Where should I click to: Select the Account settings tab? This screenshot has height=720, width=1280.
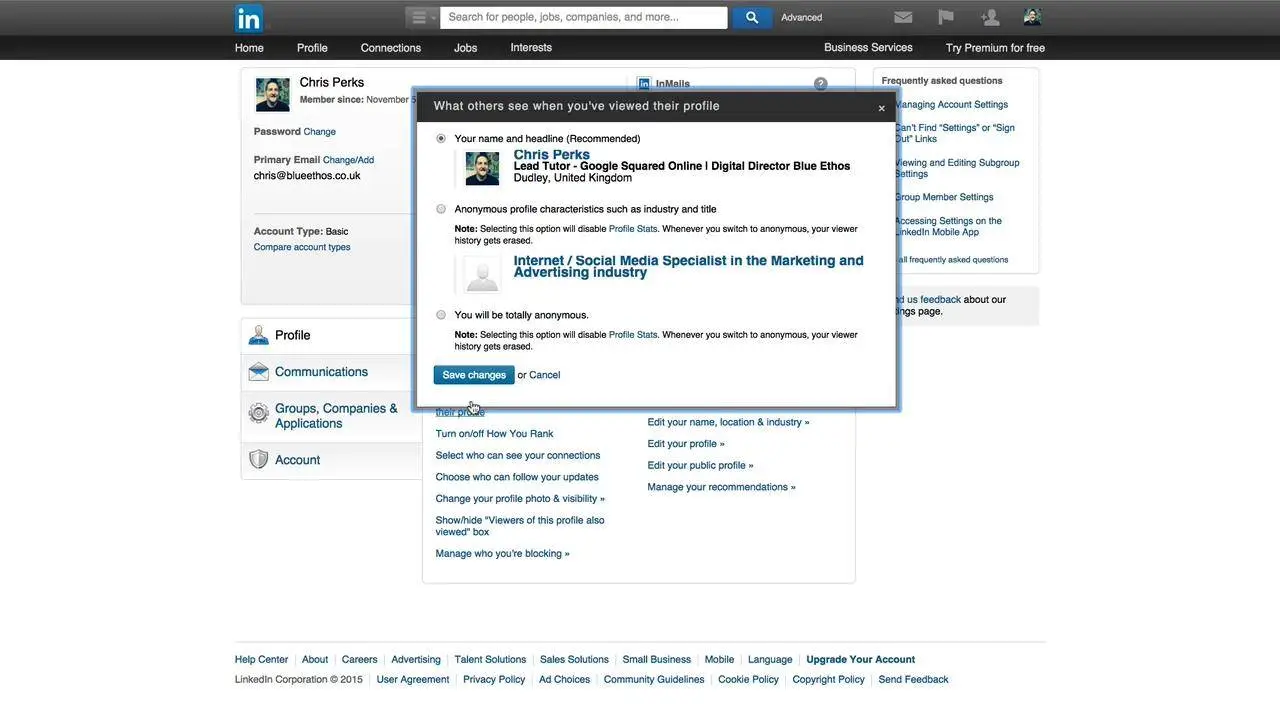point(332,460)
